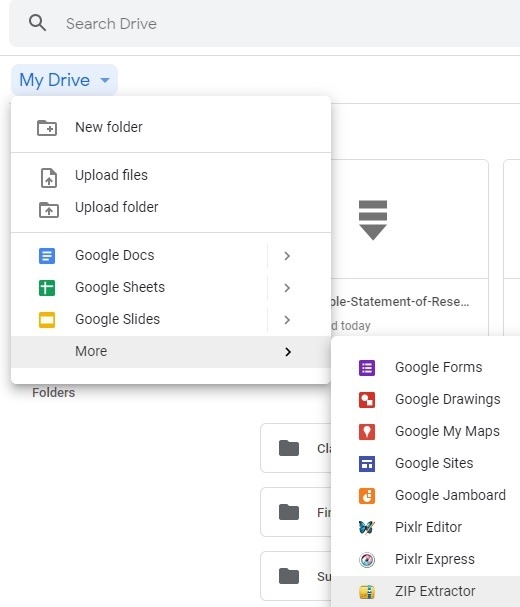The width and height of the screenshot is (520, 607).
Task: Select ZIP Extractor from the submenu
Action: [x=426, y=592]
